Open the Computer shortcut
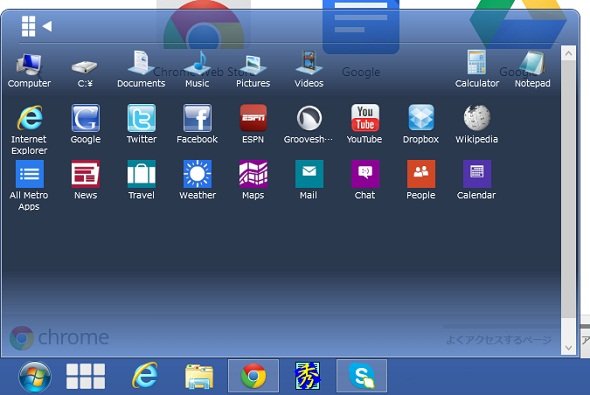Screen dimensions: 590x395 point(29,70)
